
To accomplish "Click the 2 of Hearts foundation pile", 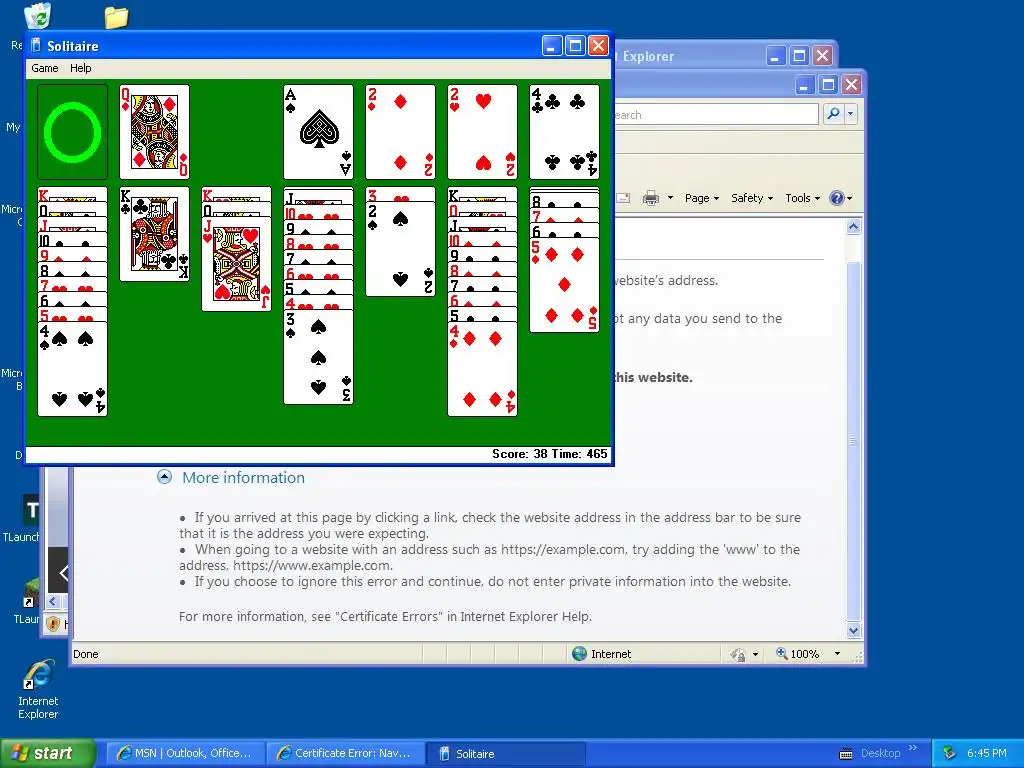I will coord(482,132).
